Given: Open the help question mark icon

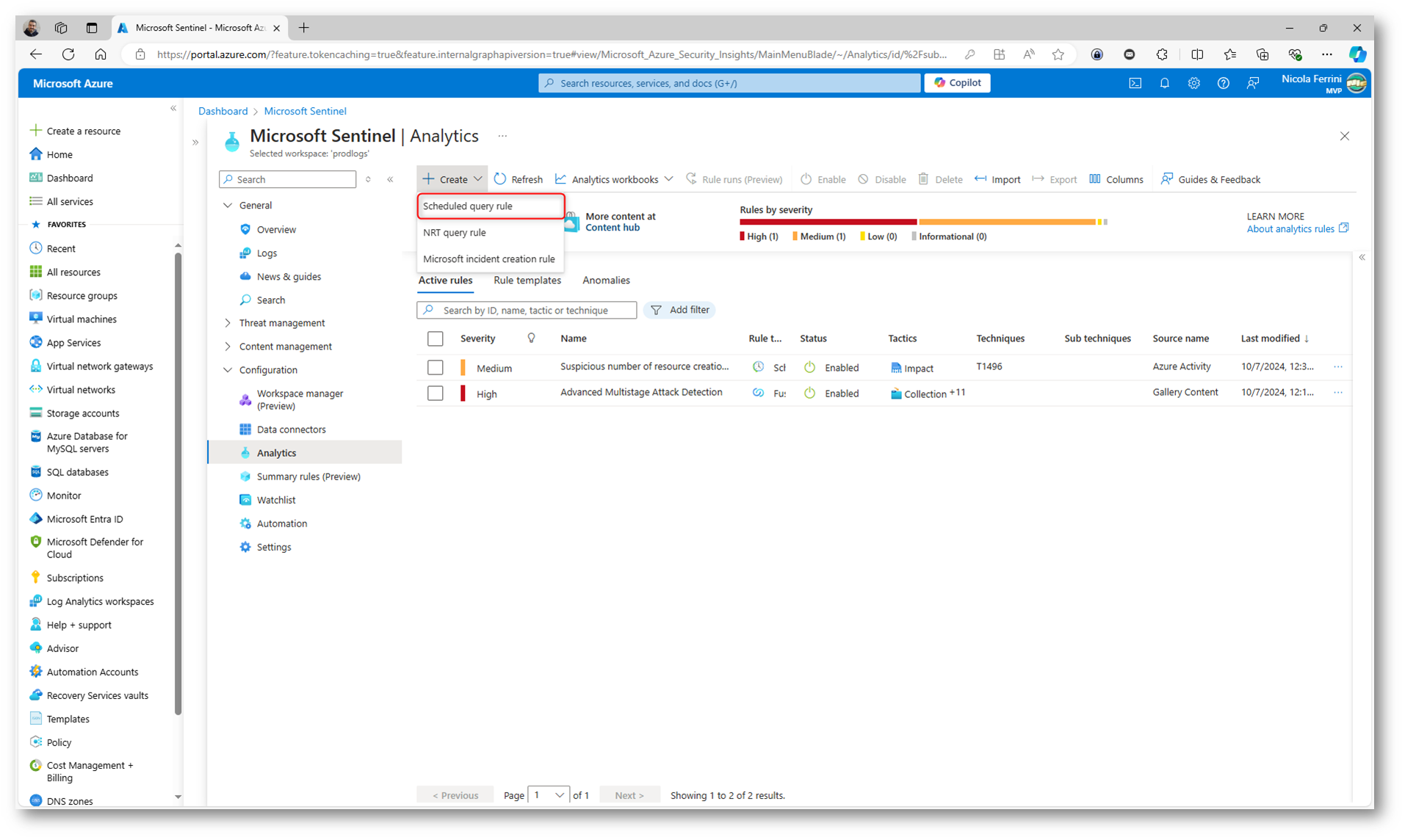Looking at the screenshot, I should coord(1223,83).
